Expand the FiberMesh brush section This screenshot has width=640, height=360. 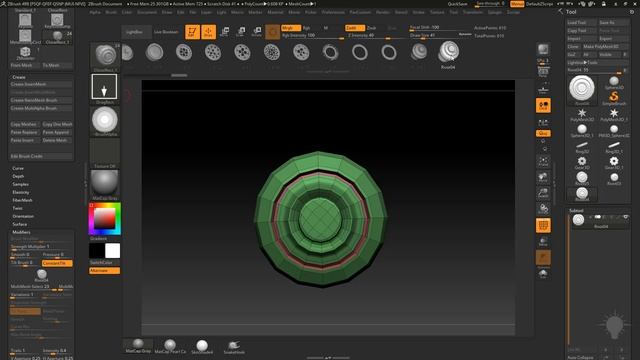[x=22, y=200]
